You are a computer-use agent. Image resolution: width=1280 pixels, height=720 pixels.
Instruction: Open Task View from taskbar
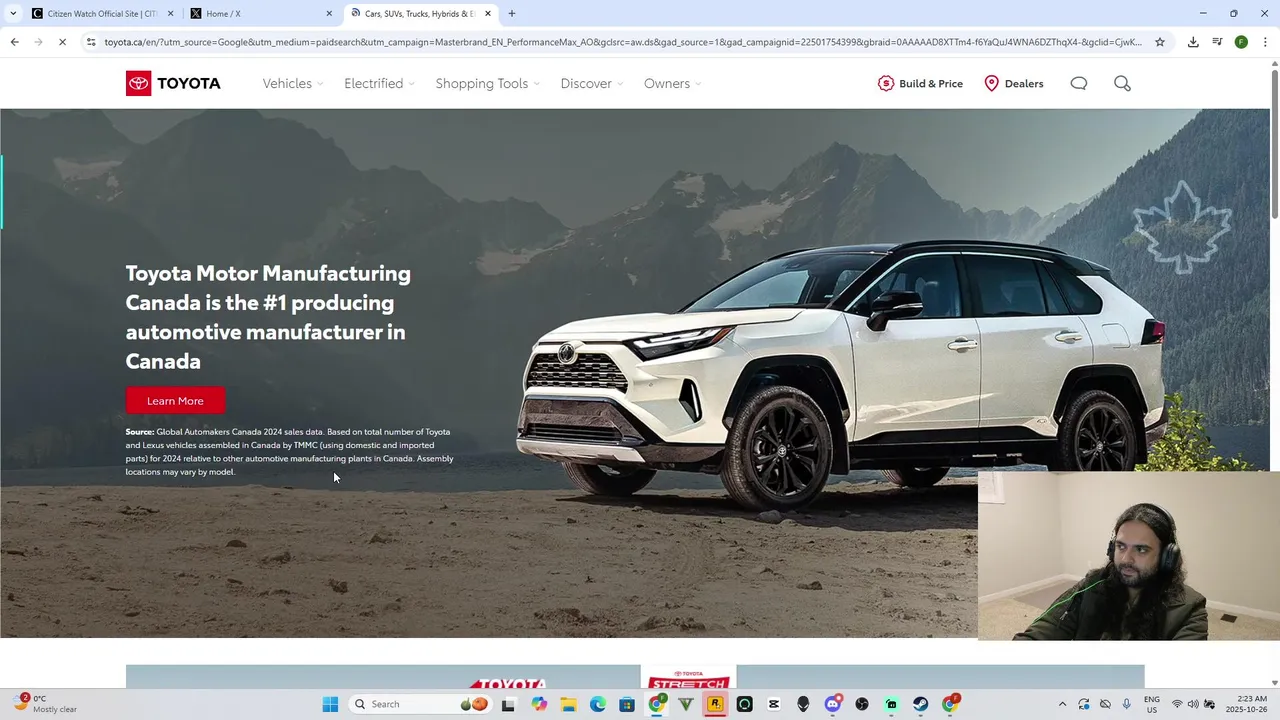(508, 704)
